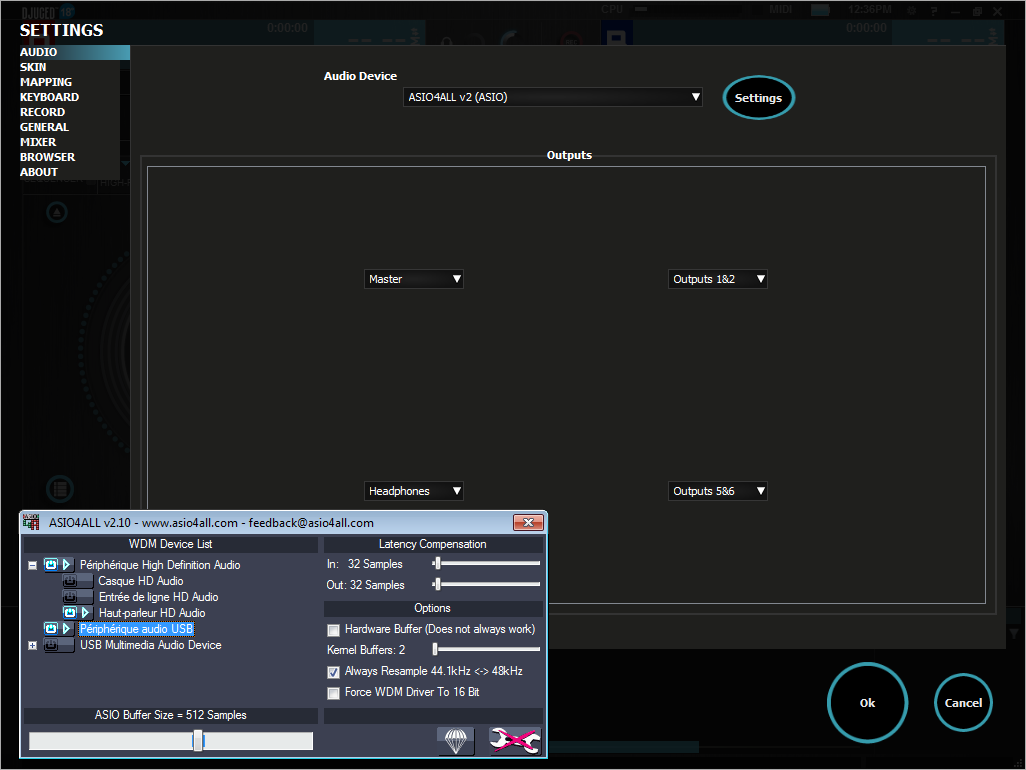
Task: Enable Force WDM Driver To 16 Bit
Action: (334, 693)
